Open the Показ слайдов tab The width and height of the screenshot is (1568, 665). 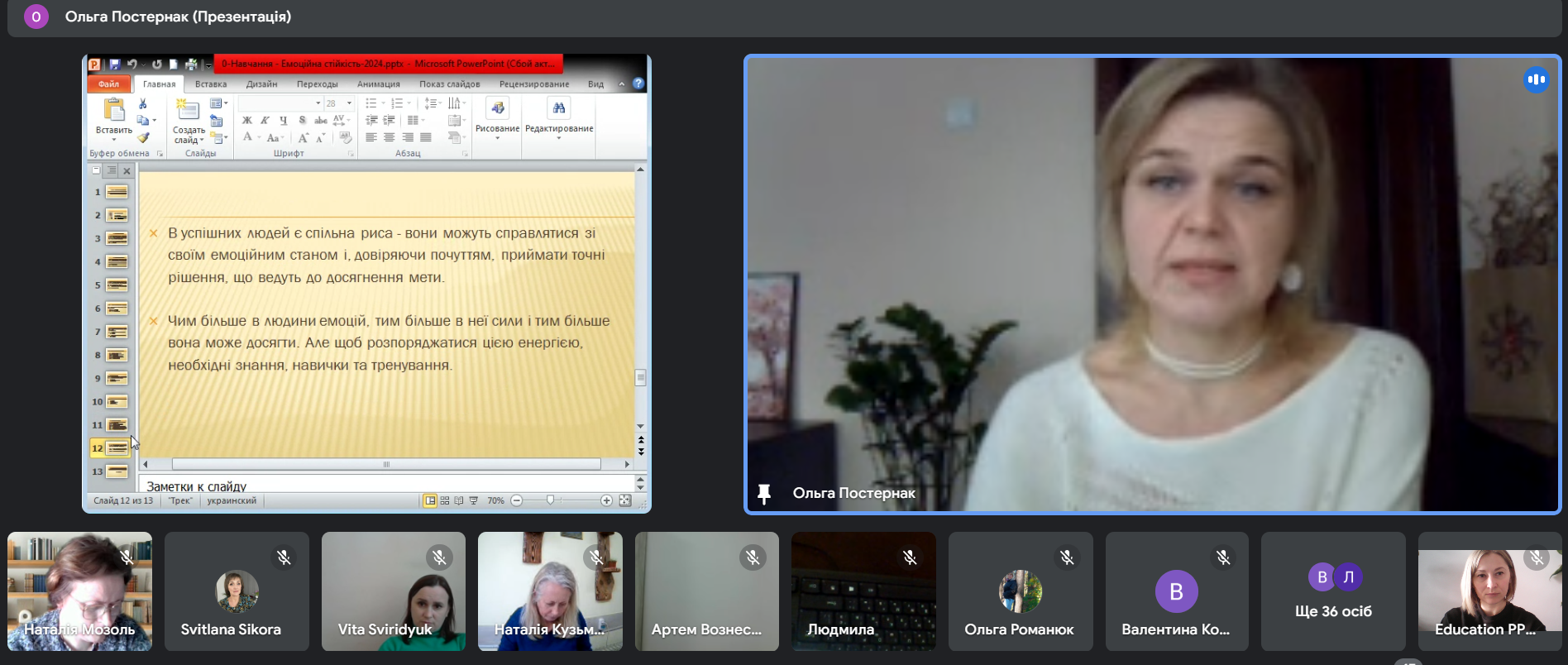click(449, 84)
